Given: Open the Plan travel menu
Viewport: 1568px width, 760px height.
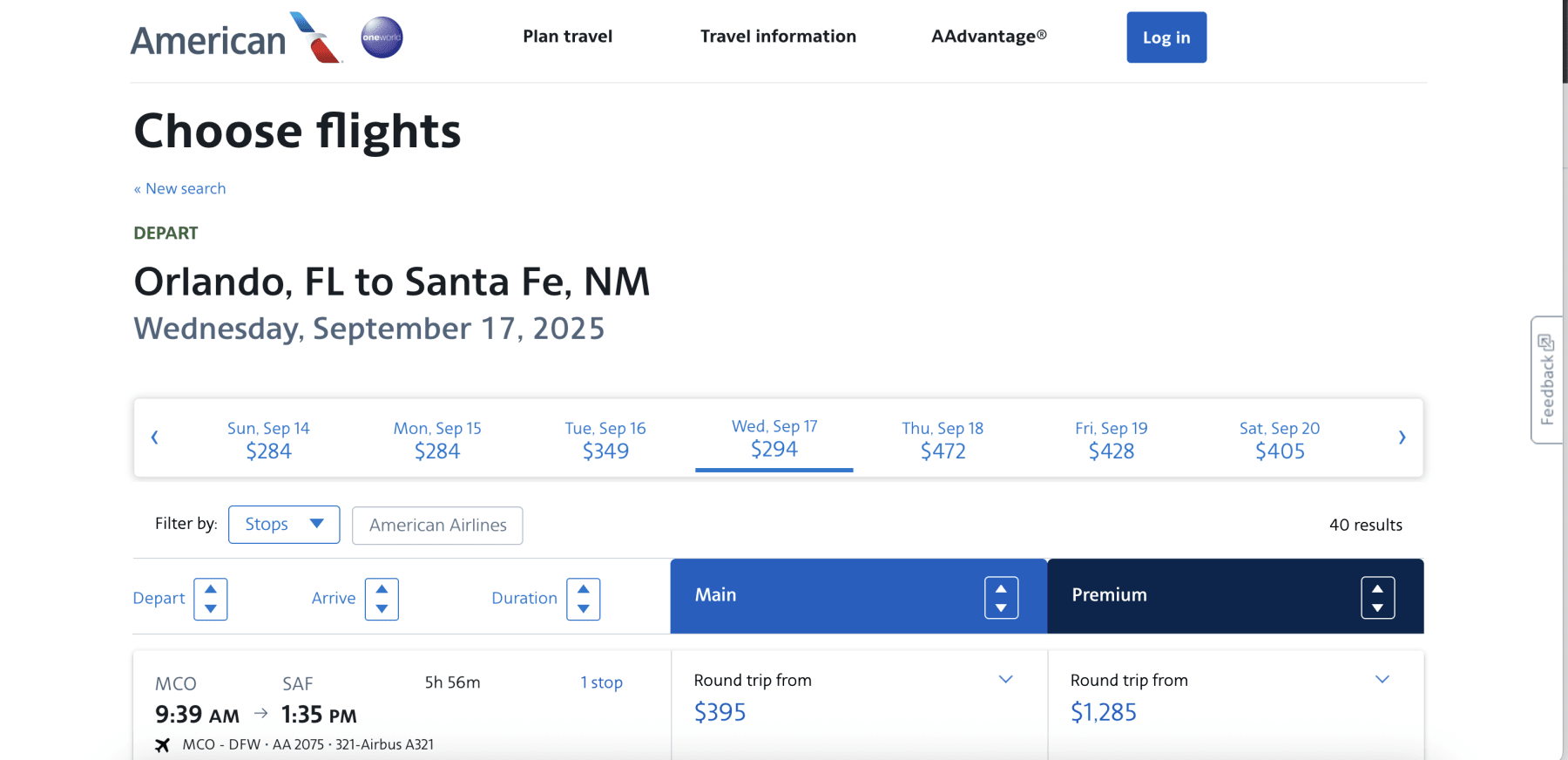Looking at the screenshot, I should point(567,37).
